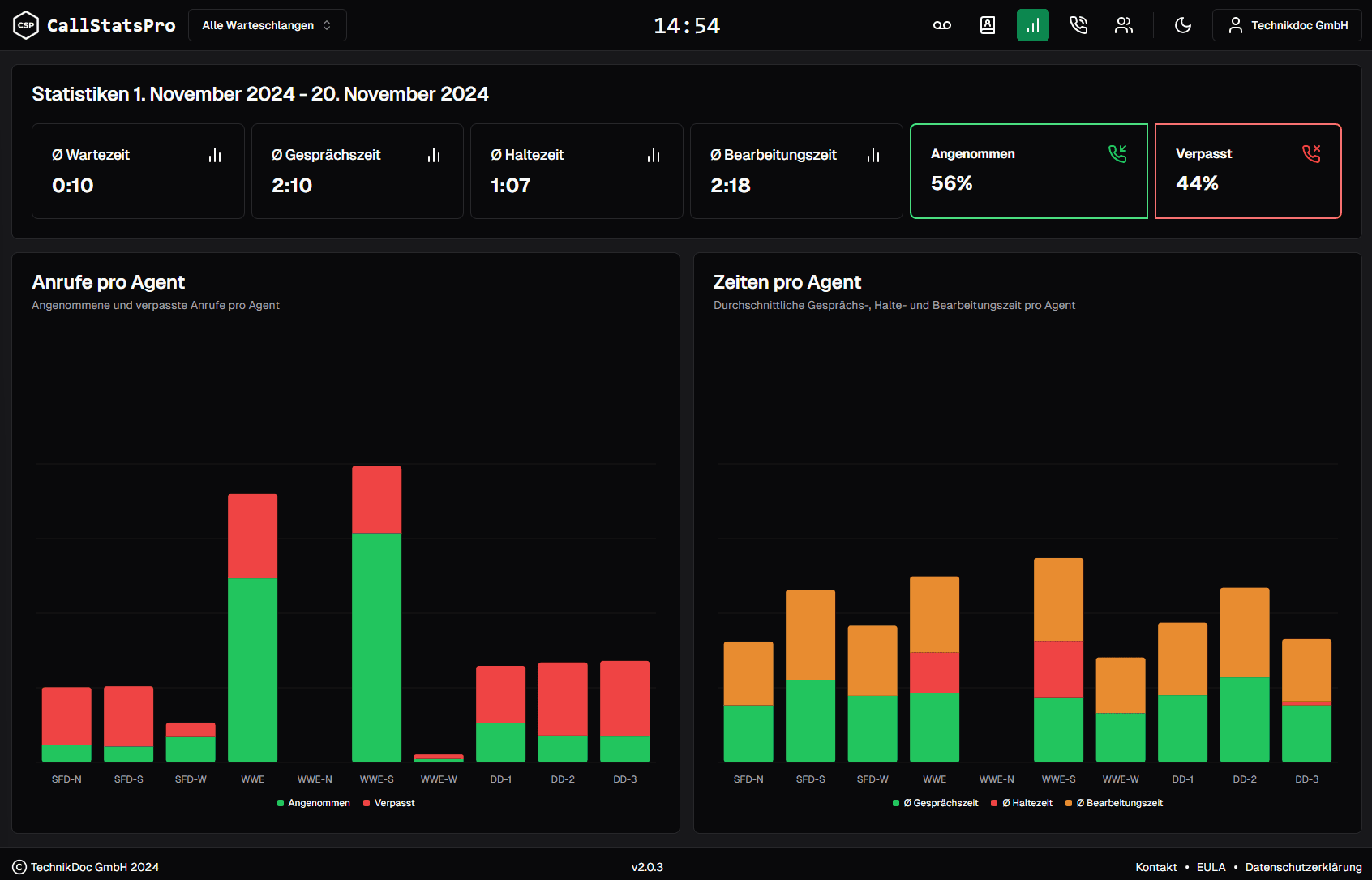This screenshot has height=880, width=1372.
Task: Select the Angenommen 56% card
Action: (1028, 171)
